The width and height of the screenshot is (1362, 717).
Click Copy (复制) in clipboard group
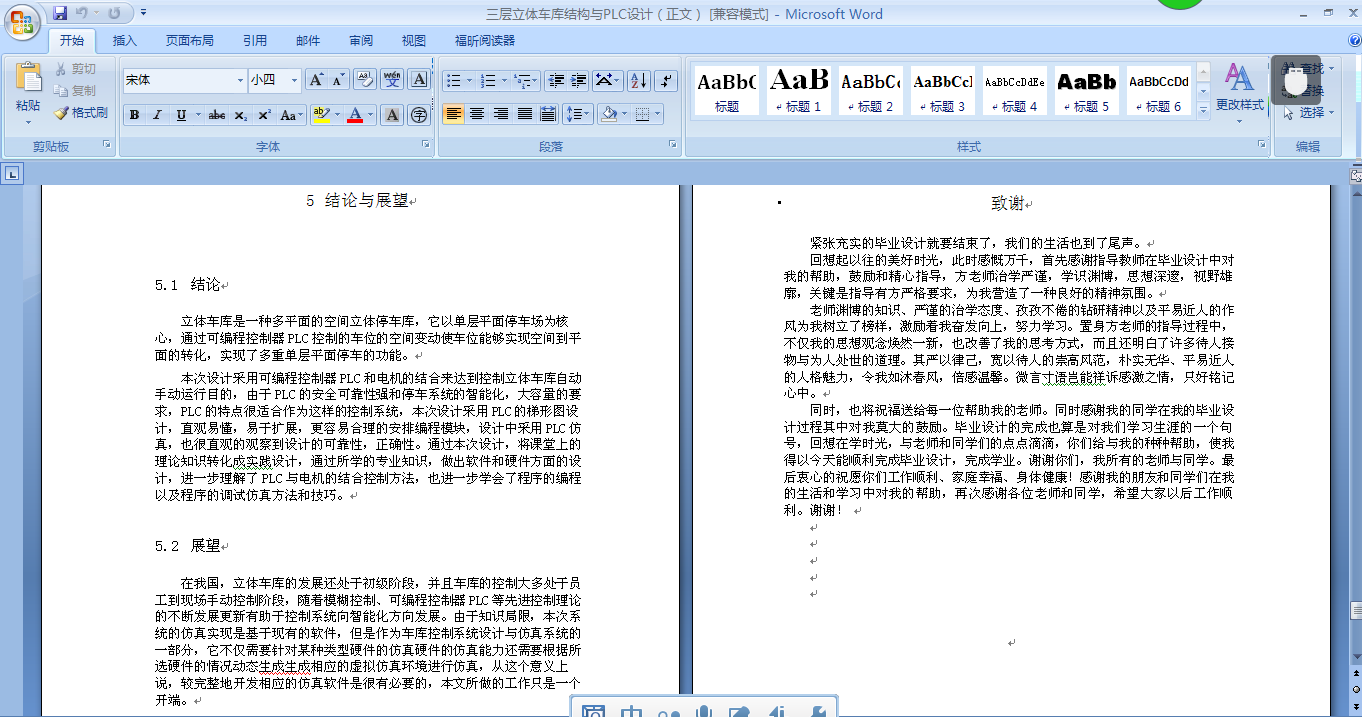pyautogui.click(x=75, y=91)
